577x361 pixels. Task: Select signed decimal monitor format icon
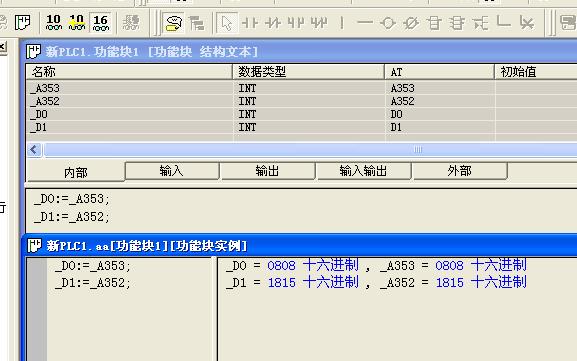(x=77, y=23)
